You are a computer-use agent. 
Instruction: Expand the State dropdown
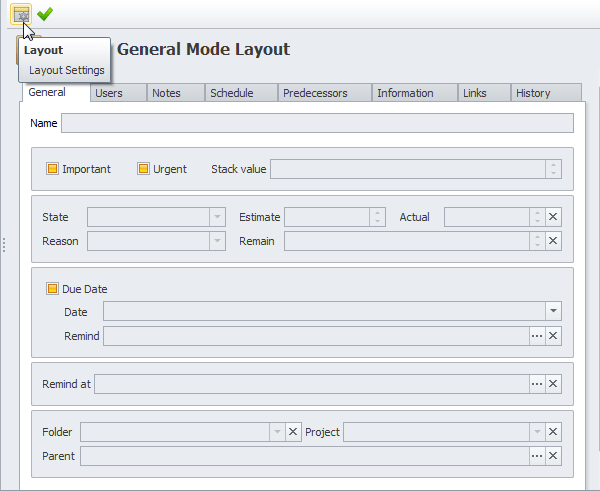pyautogui.click(x=217, y=217)
